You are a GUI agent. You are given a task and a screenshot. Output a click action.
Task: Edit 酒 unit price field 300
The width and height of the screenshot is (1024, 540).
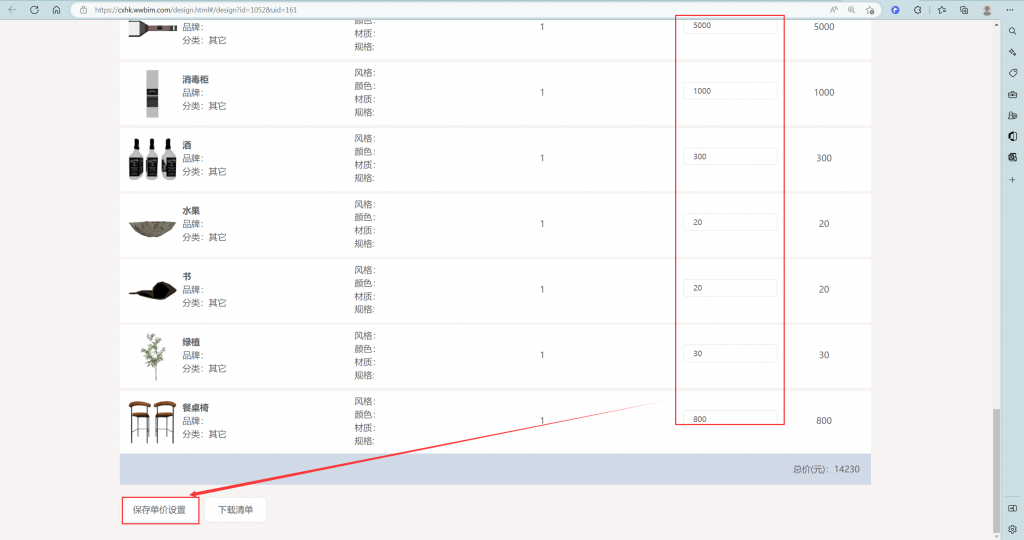tap(730, 156)
